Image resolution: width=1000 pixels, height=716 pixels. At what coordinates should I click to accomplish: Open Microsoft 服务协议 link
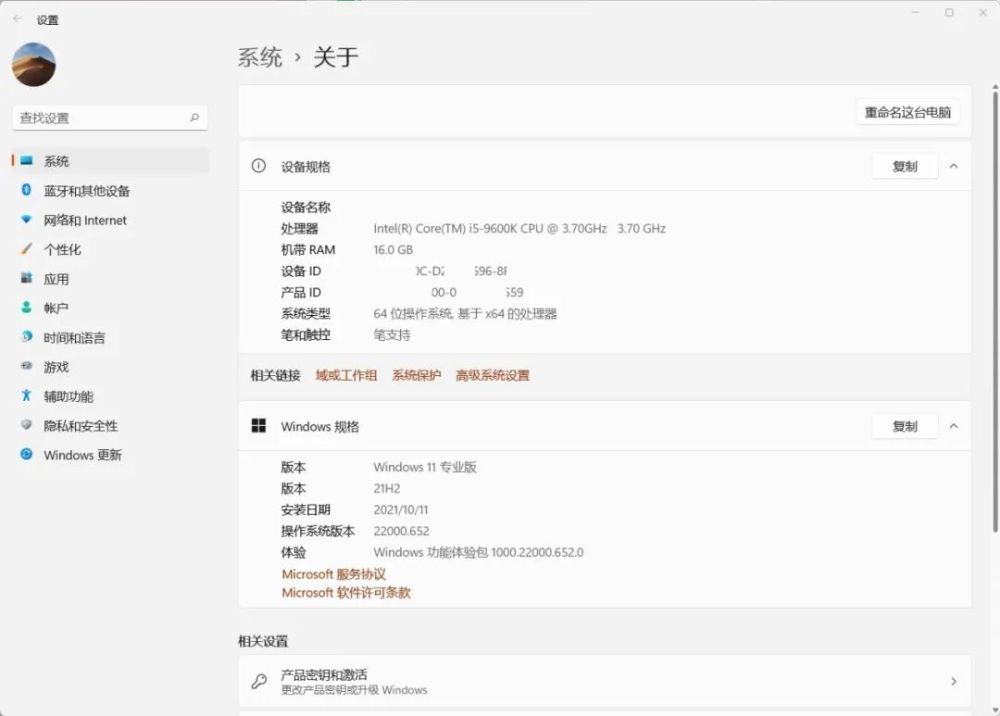[334, 574]
